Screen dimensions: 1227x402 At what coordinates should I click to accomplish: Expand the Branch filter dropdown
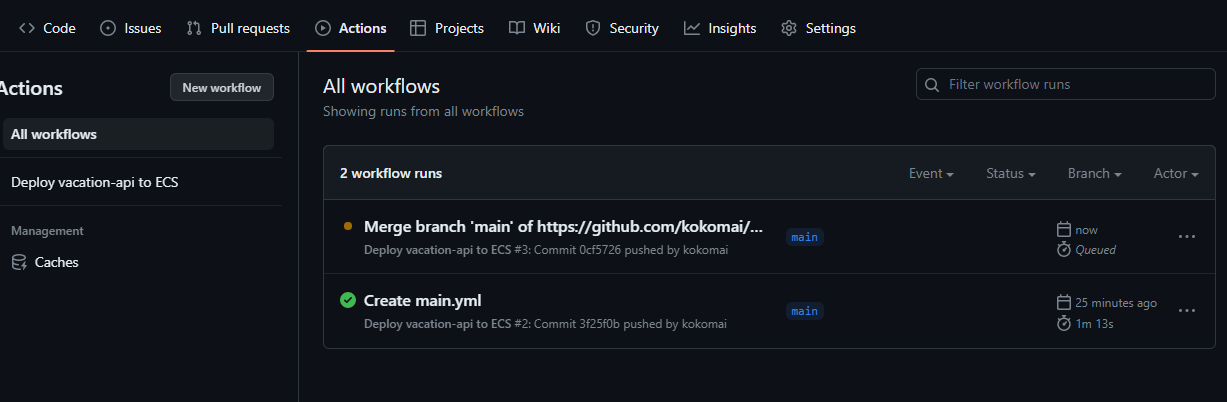click(x=1094, y=173)
